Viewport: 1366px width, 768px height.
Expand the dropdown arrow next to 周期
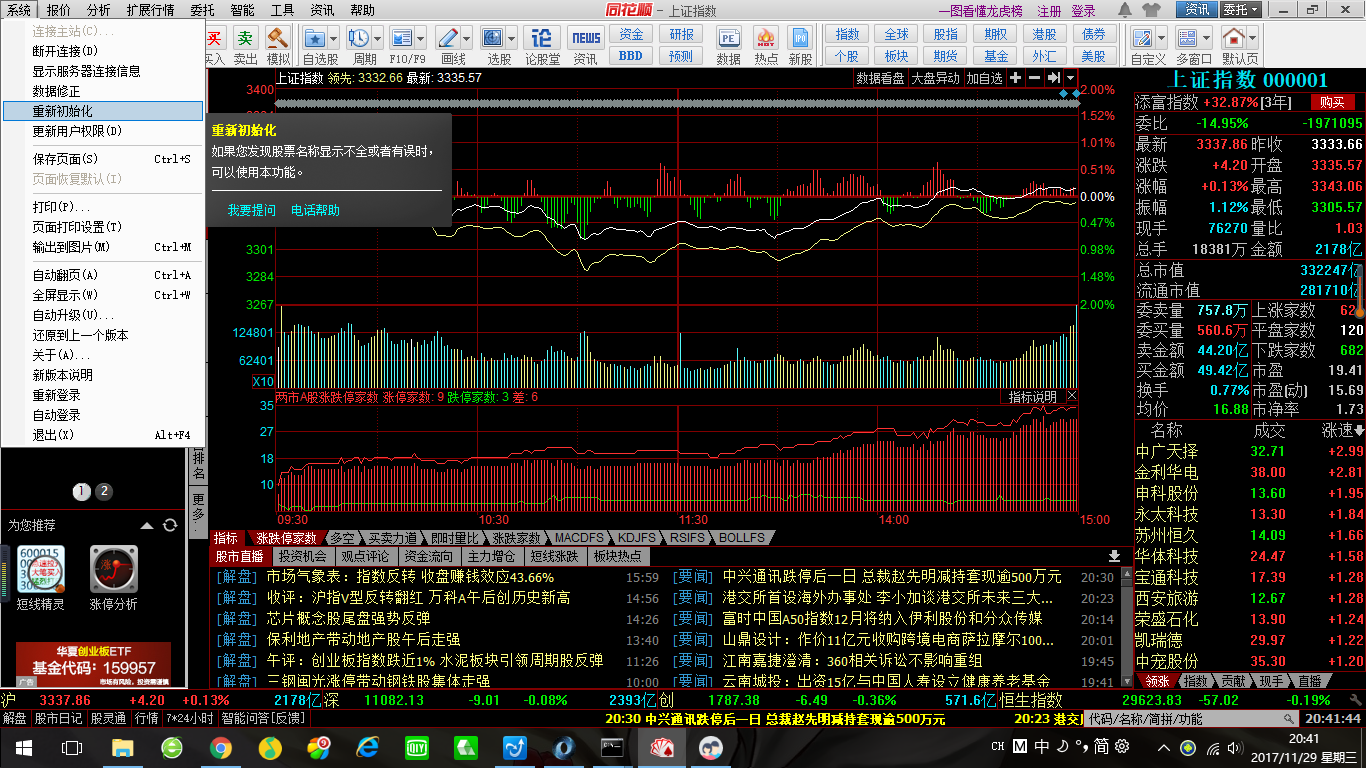point(378,38)
